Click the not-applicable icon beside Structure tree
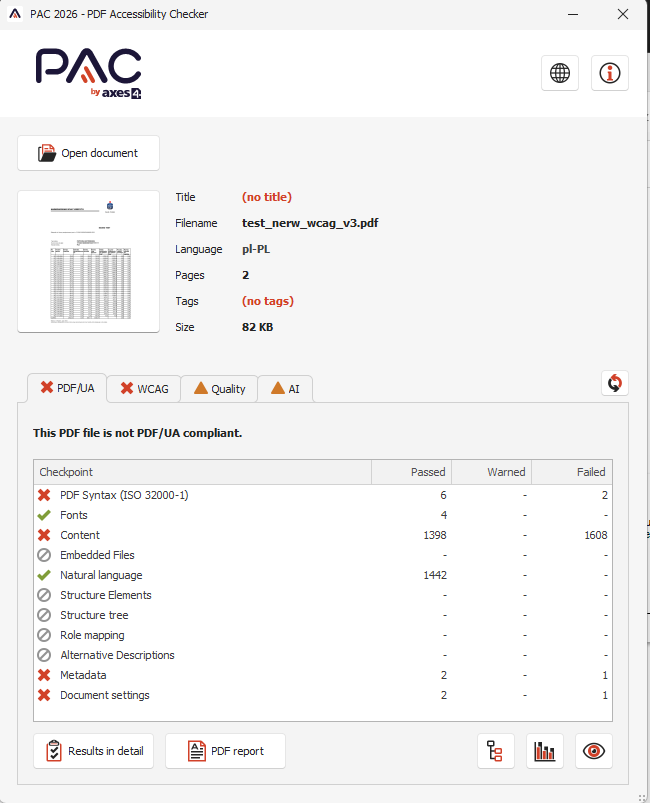This screenshot has height=803, width=650. (x=44, y=615)
